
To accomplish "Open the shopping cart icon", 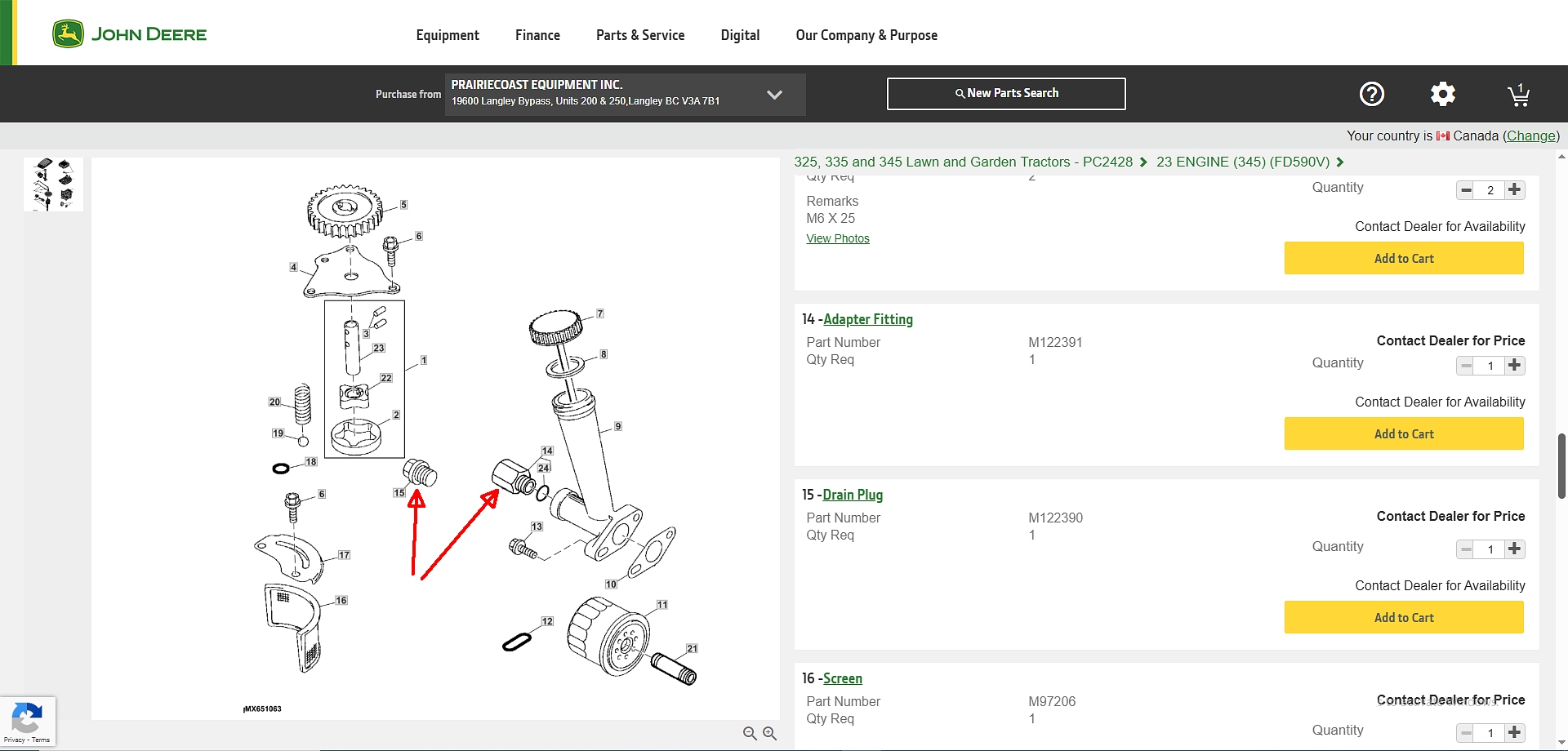I will click(x=1518, y=95).
